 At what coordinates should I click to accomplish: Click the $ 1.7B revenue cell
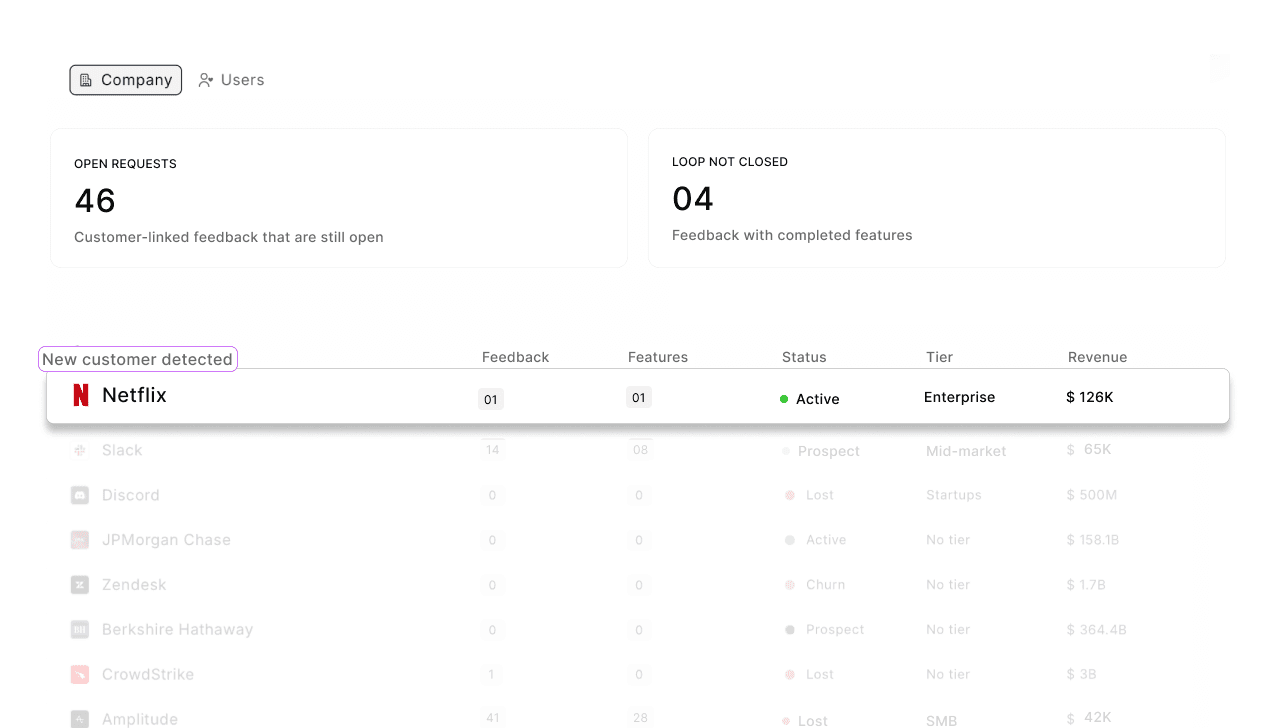1086,585
